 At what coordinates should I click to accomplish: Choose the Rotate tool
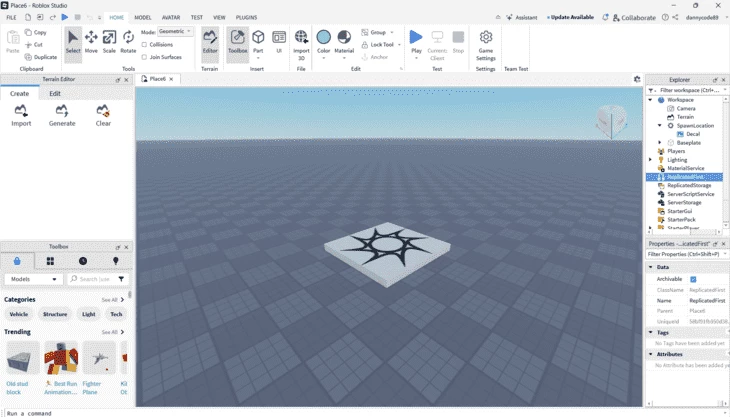pos(128,42)
